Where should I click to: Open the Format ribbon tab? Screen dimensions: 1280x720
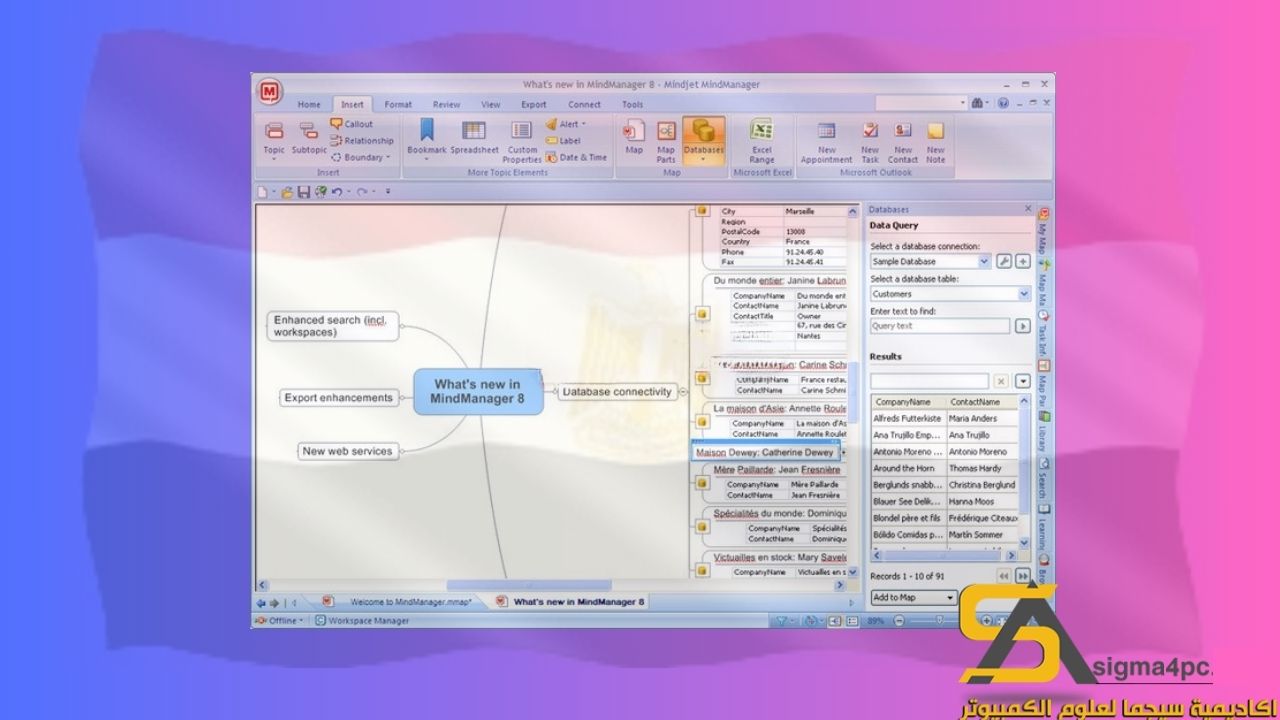[398, 104]
